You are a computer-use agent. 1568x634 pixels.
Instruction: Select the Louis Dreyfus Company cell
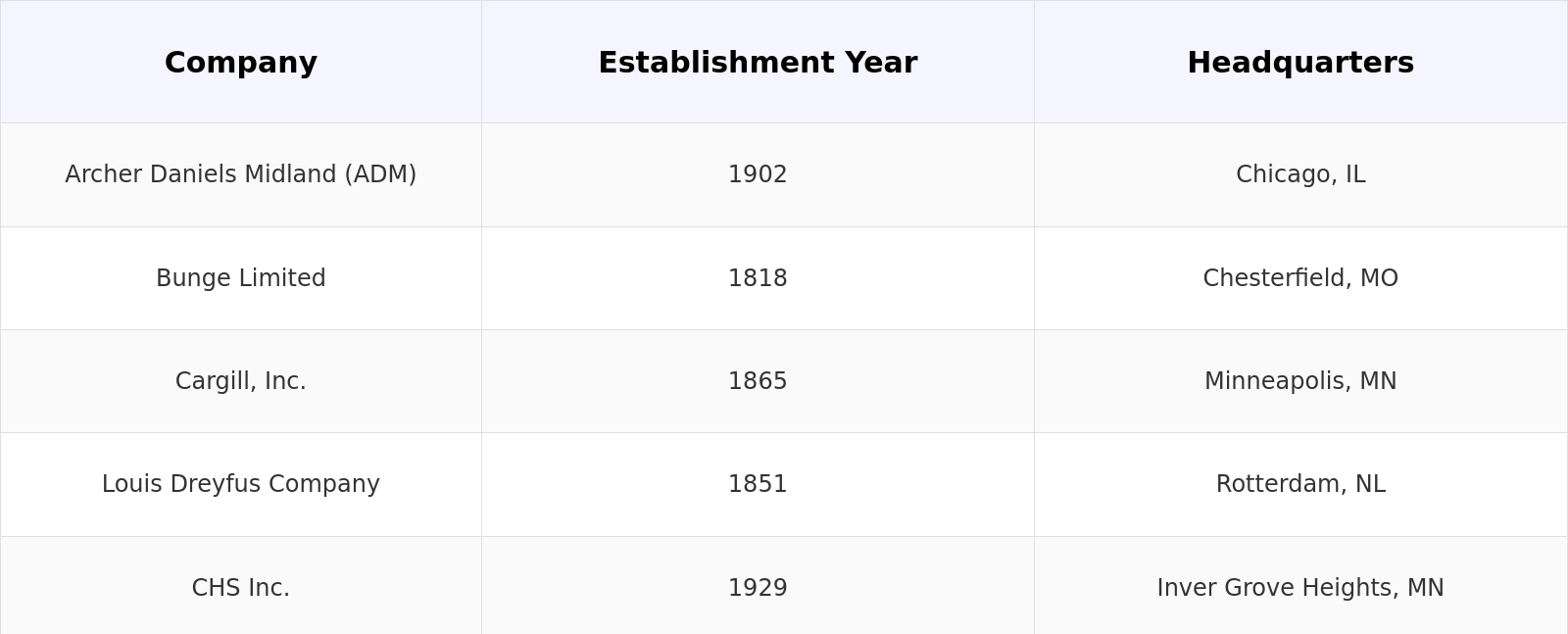coord(240,484)
